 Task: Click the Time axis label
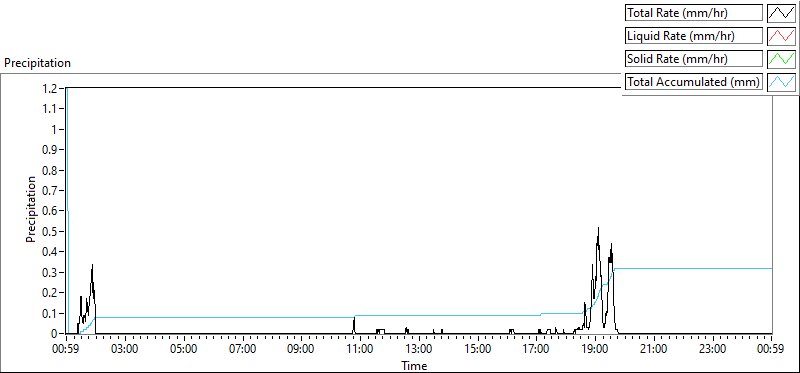tap(414, 366)
